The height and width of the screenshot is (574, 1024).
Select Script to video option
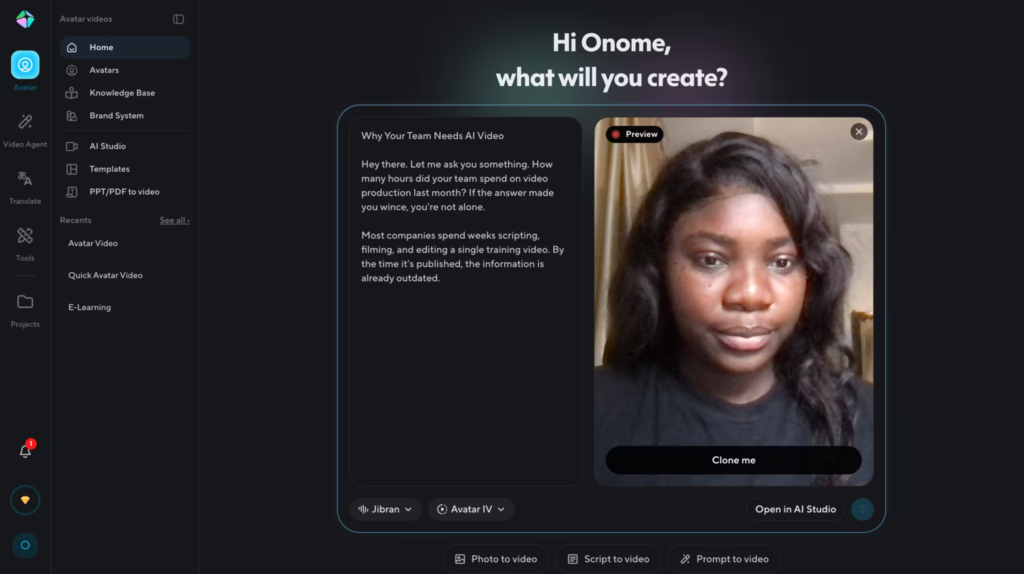tap(608, 559)
